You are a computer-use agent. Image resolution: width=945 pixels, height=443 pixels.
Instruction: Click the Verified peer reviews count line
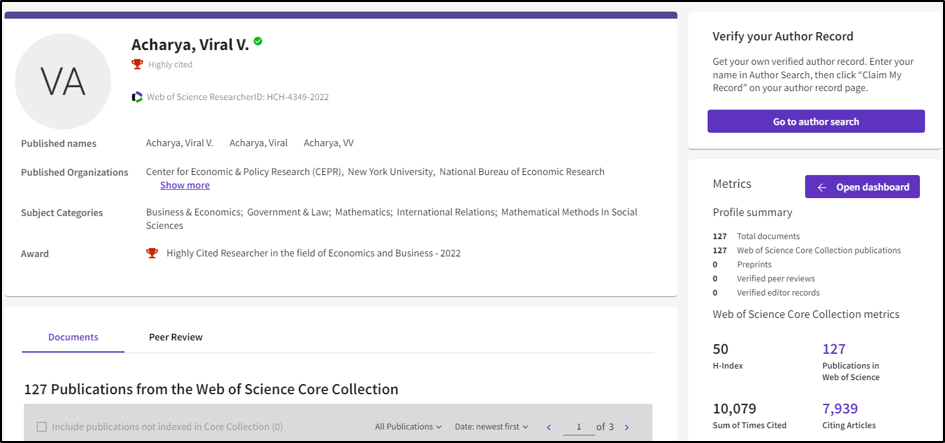coord(764,278)
